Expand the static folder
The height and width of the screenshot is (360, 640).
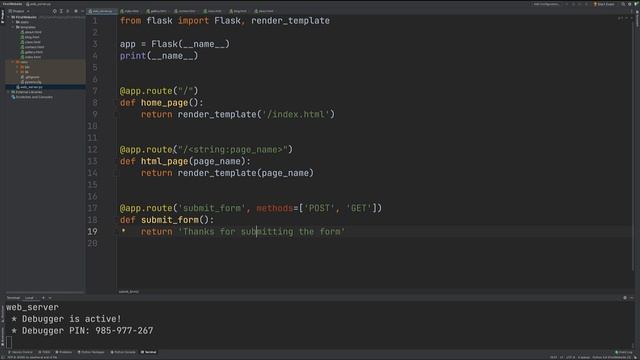coord(13,22)
